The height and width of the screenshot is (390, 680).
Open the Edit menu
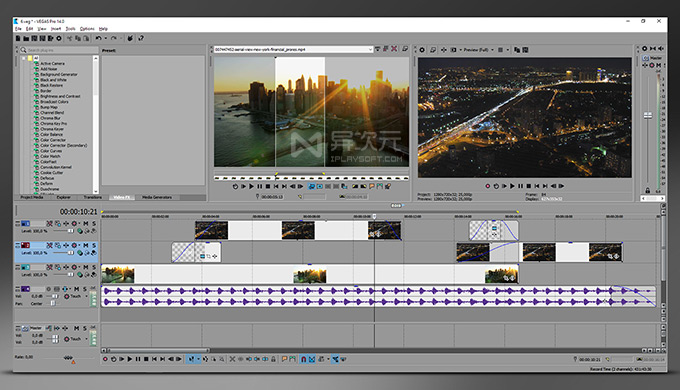29,29
